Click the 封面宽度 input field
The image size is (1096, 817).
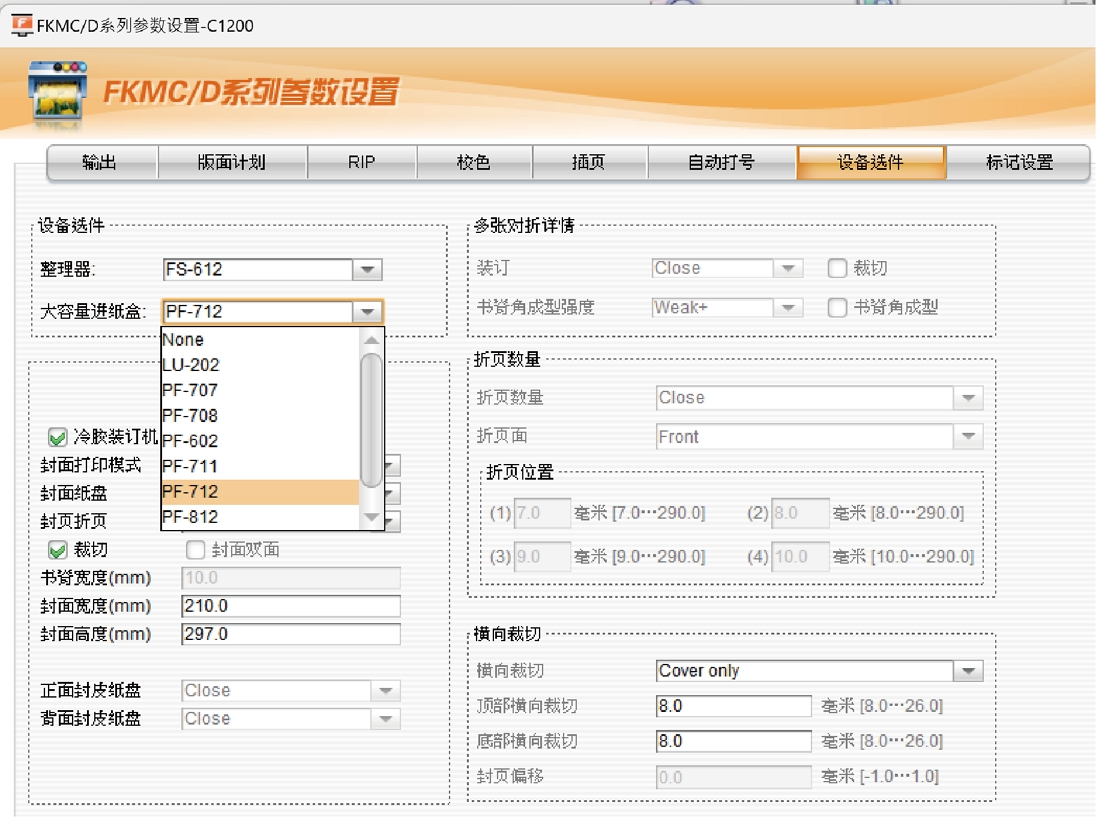pos(290,606)
